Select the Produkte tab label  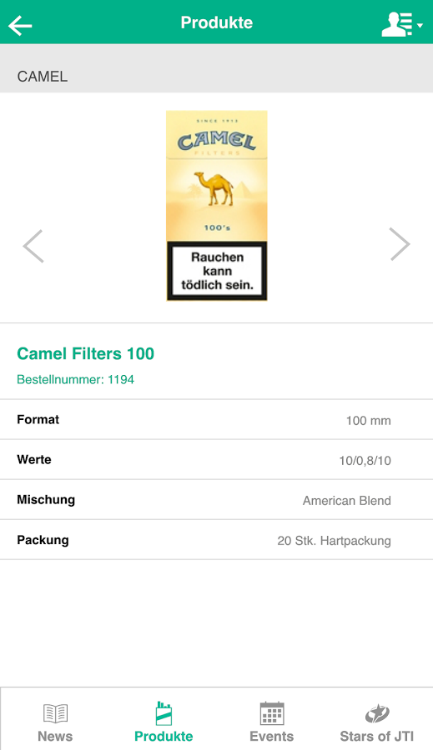pos(164,736)
